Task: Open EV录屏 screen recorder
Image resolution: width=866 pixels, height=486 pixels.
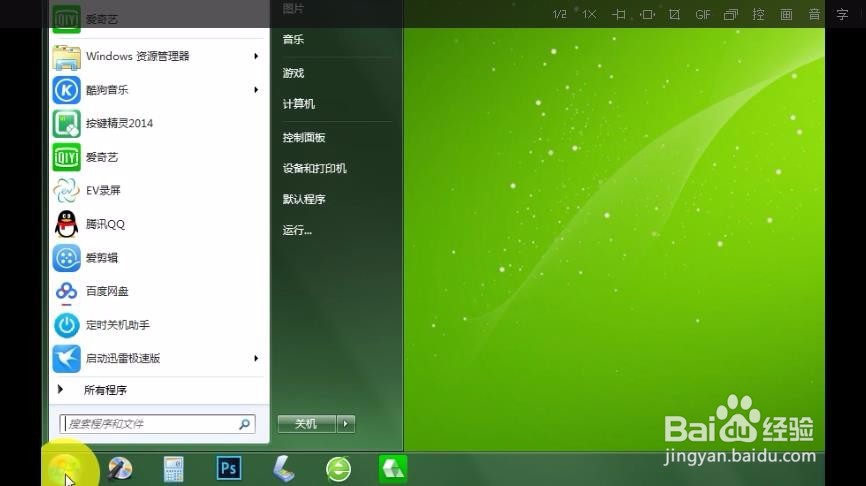Action: coord(157,191)
